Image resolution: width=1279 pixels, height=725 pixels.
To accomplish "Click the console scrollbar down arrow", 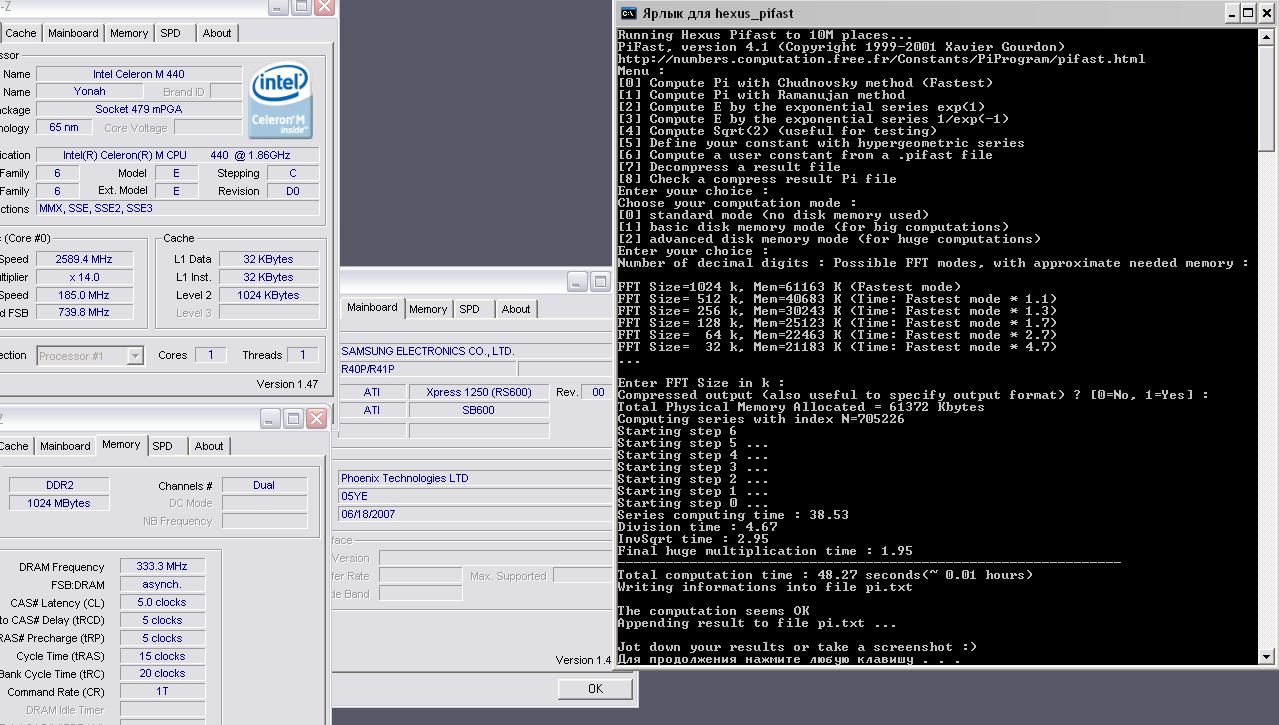I will [1265, 656].
